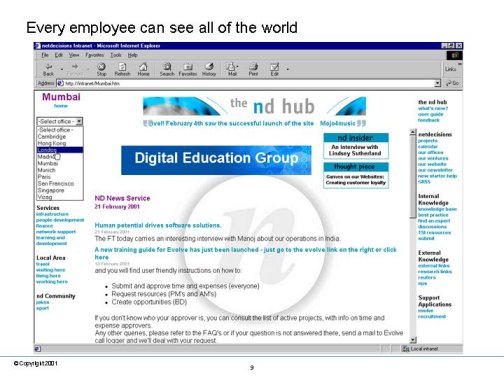This screenshot has height=378, width=504.
Task: Open the Human potential drives software solutions headline
Action: point(158,225)
